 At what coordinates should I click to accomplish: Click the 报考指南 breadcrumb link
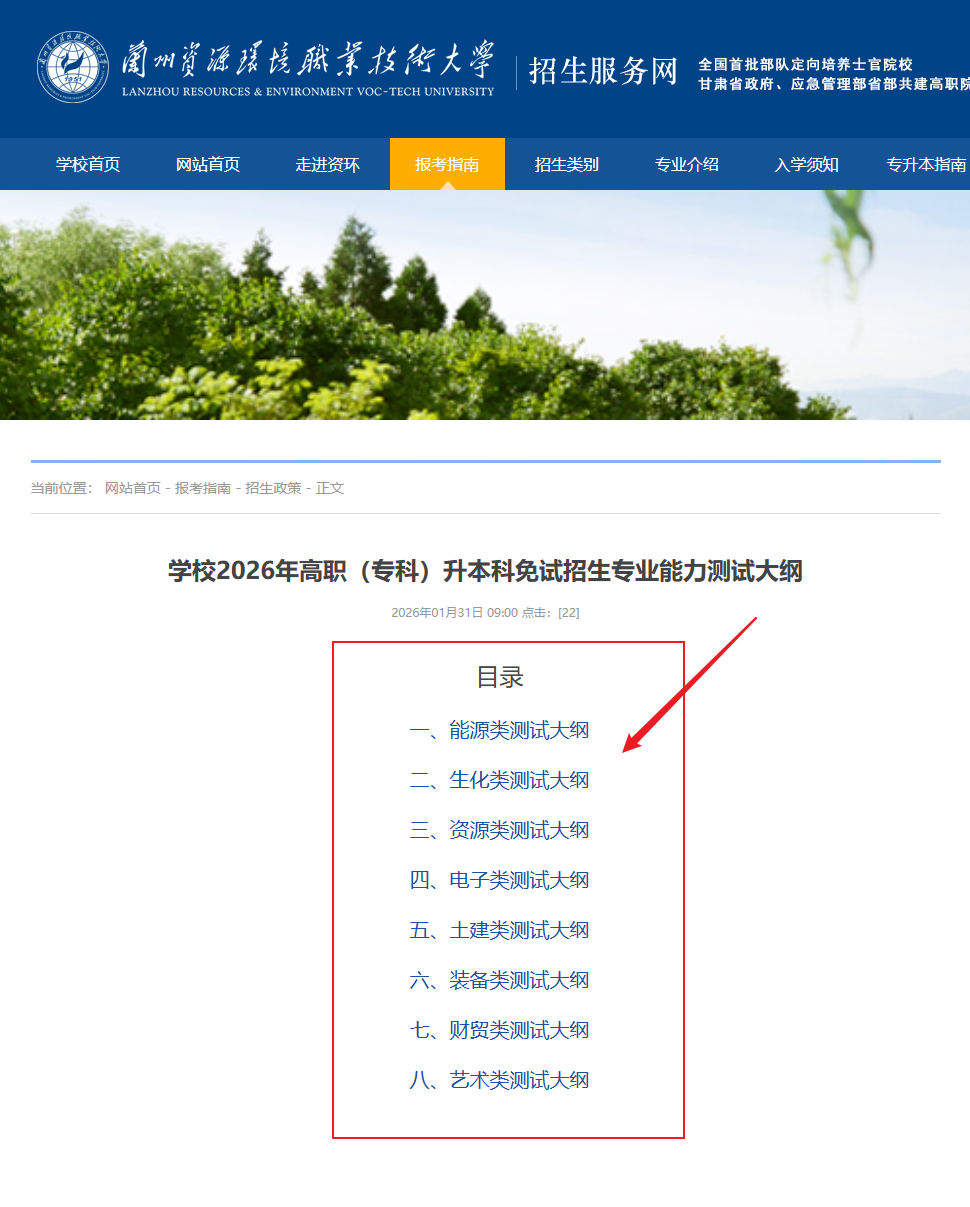[x=203, y=488]
